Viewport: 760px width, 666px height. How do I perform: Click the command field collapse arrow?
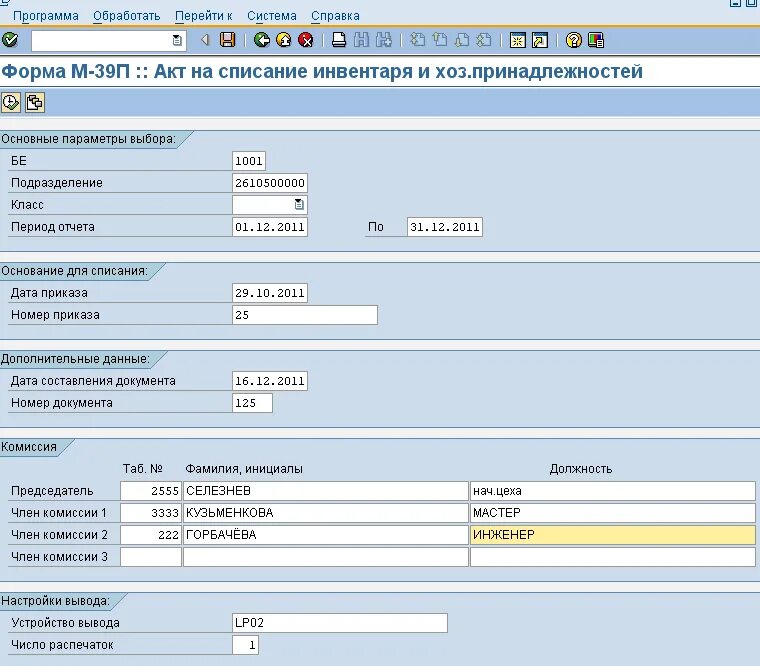[x=205, y=40]
